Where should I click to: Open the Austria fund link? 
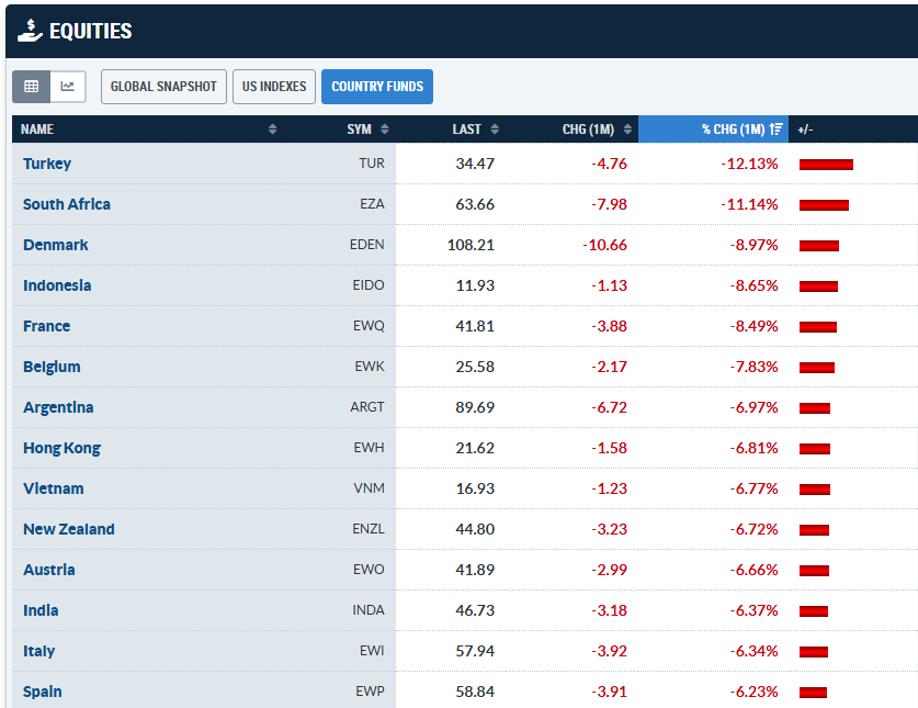49,570
